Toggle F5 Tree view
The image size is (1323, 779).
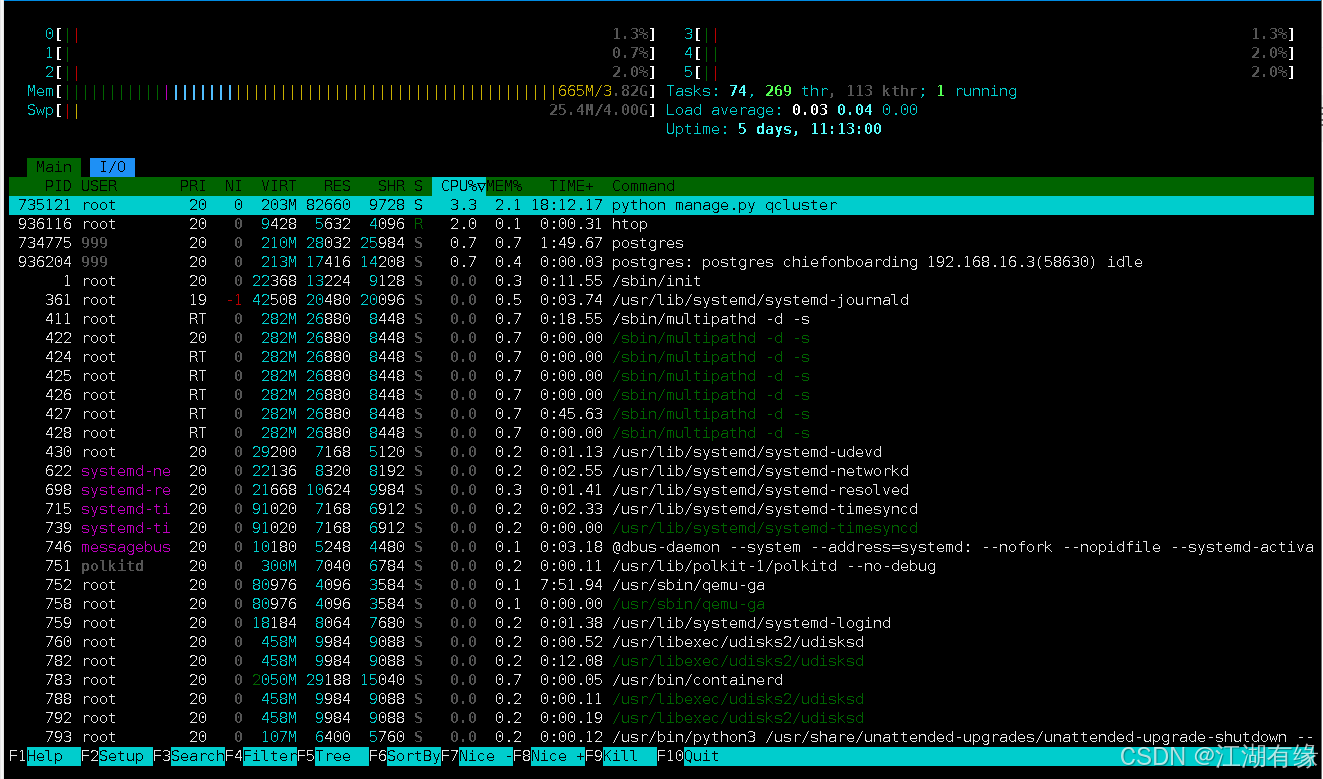pos(332,756)
